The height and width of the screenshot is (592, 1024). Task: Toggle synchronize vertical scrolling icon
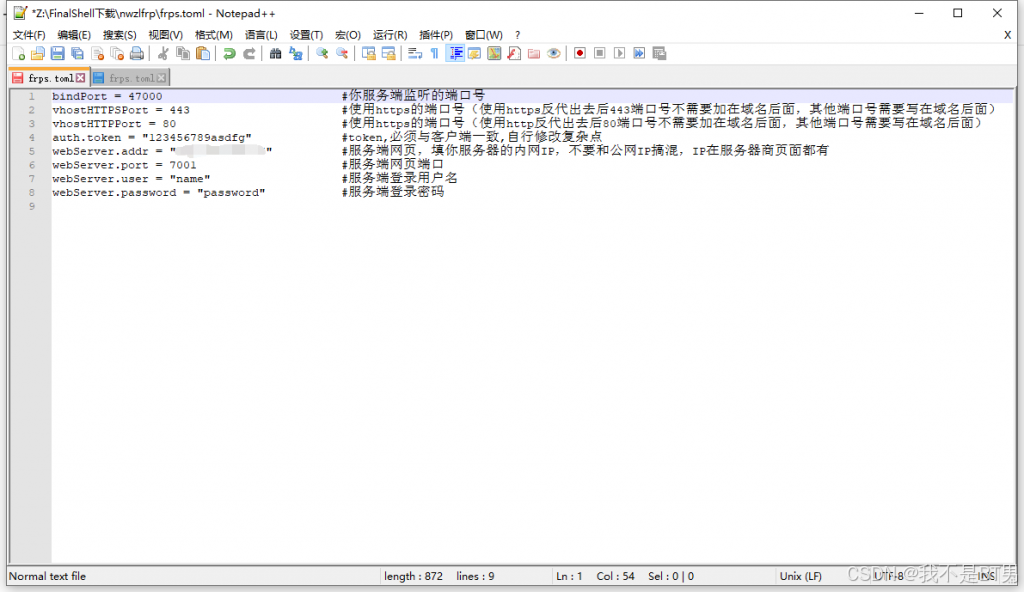point(368,54)
